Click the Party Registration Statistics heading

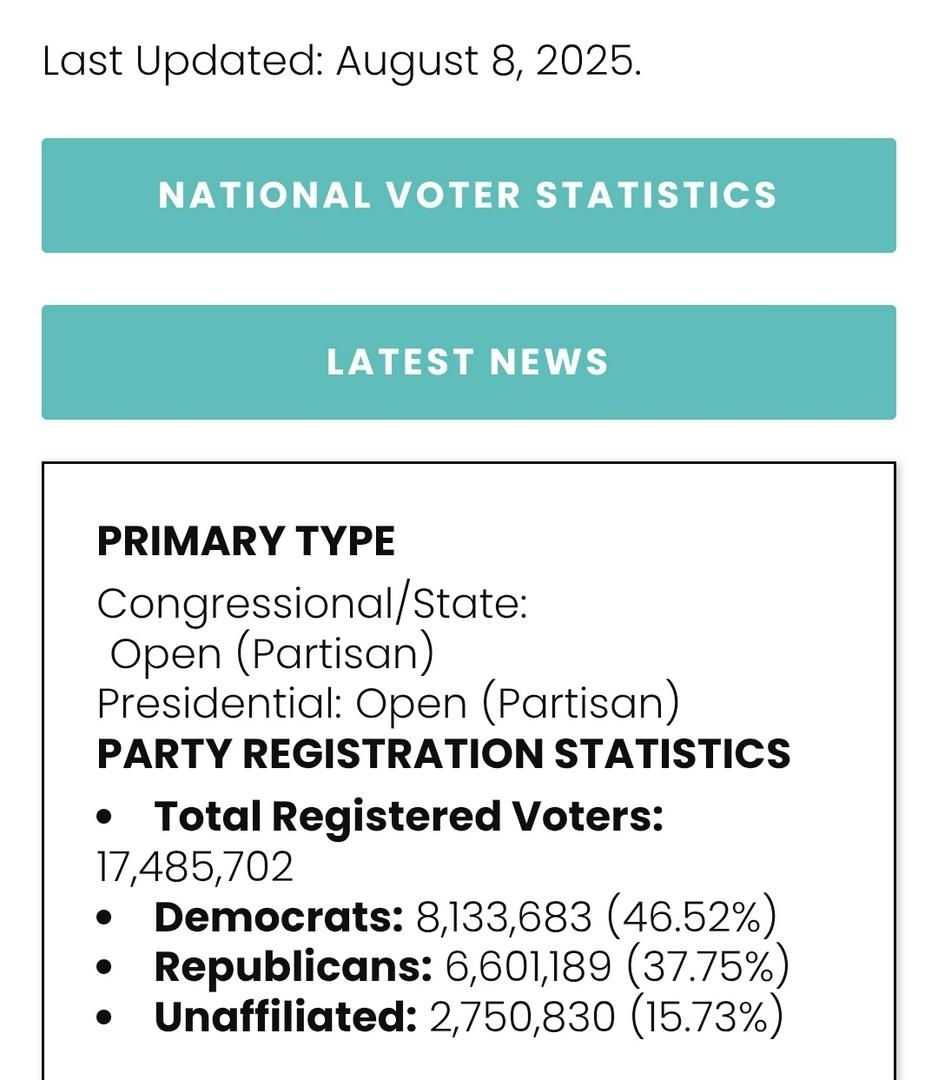tap(443, 753)
